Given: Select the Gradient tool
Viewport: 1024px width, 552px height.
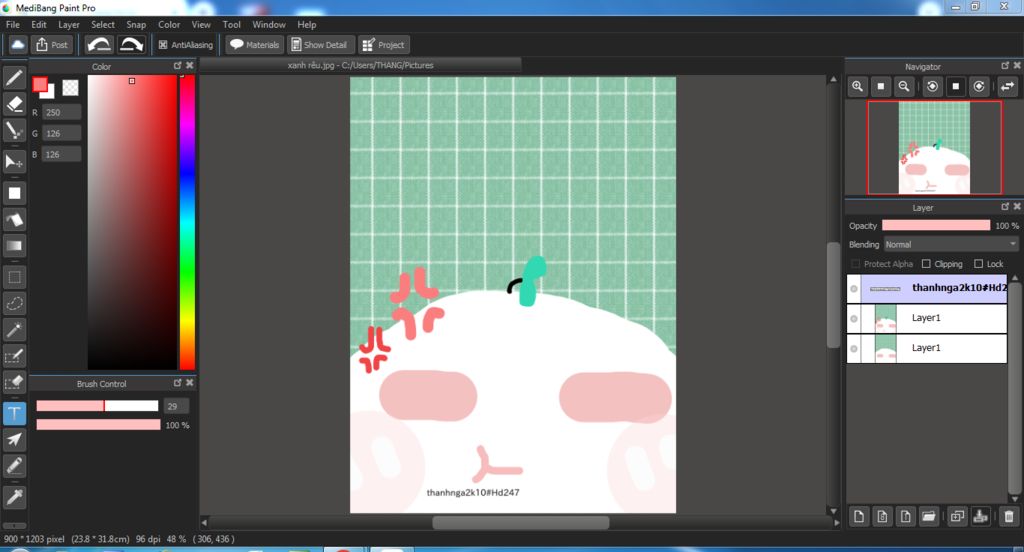Looking at the screenshot, I should click(14, 246).
